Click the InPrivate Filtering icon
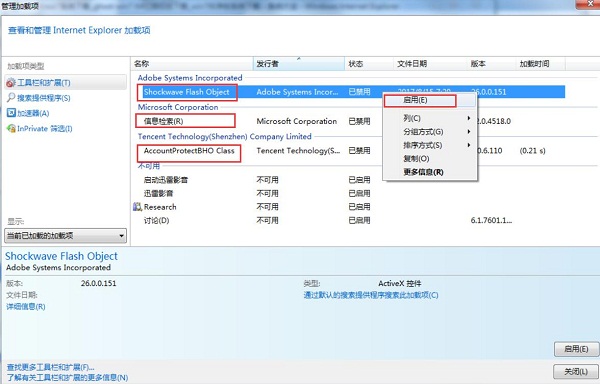The height and width of the screenshot is (384, 600). [11, 129]
